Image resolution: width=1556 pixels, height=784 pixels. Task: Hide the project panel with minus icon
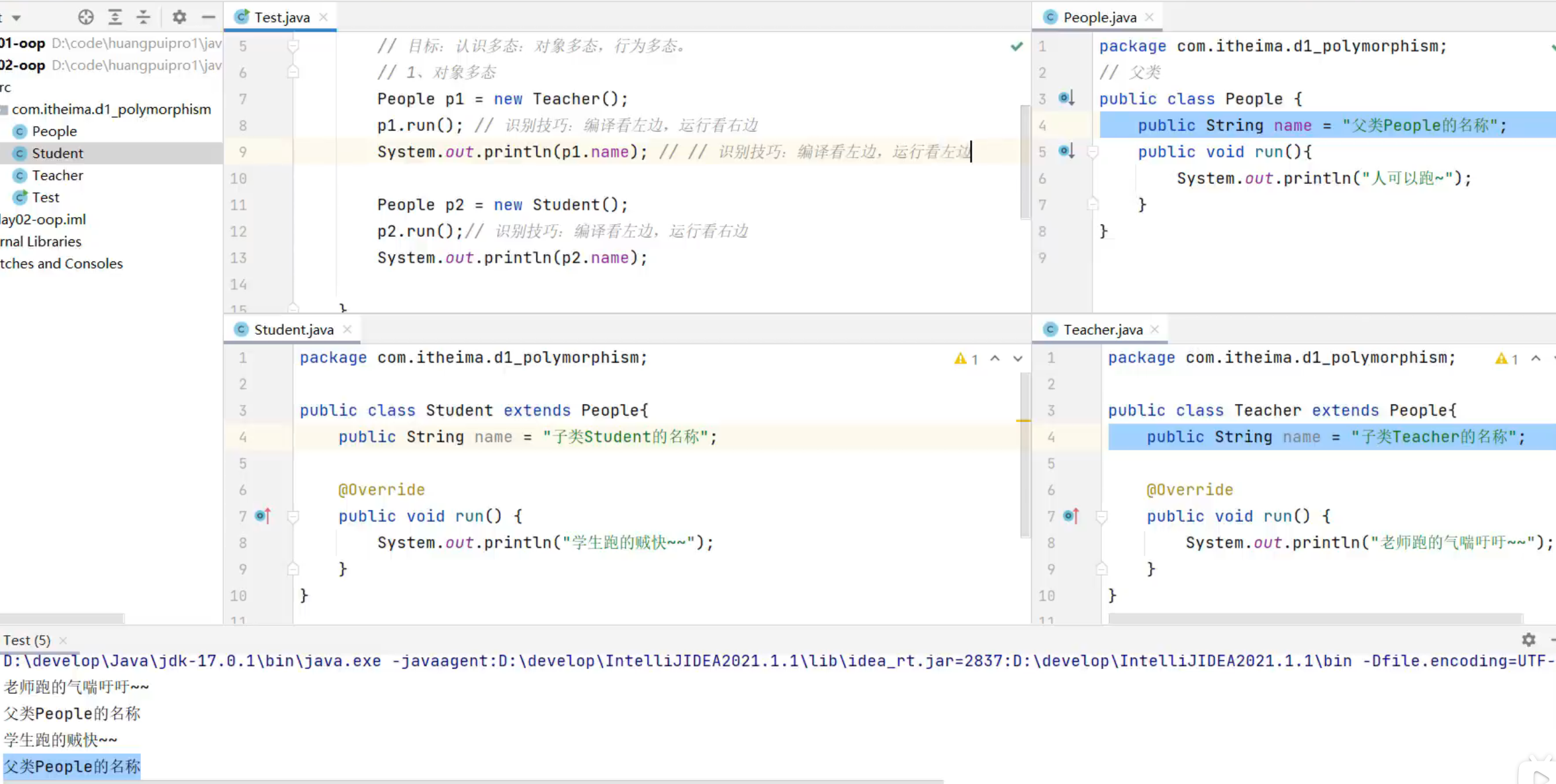click(x=208, y=17)
